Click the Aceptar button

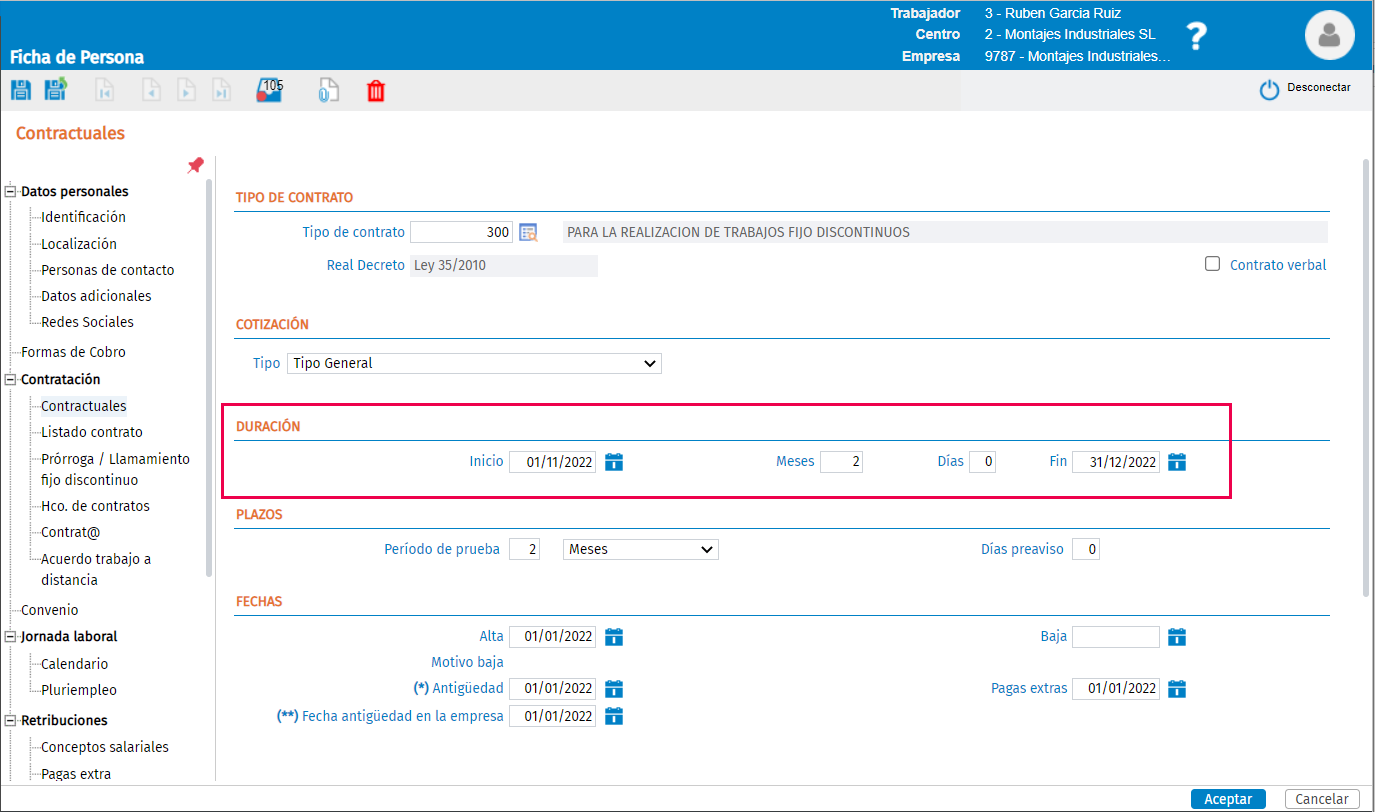click(1228, 799)
